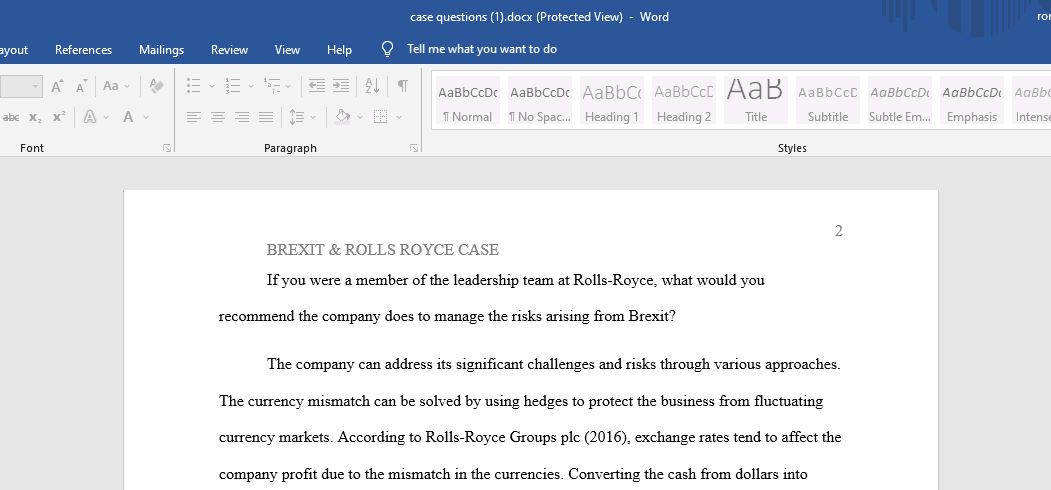Toggle Show/Hide paragraph marks

402,86
